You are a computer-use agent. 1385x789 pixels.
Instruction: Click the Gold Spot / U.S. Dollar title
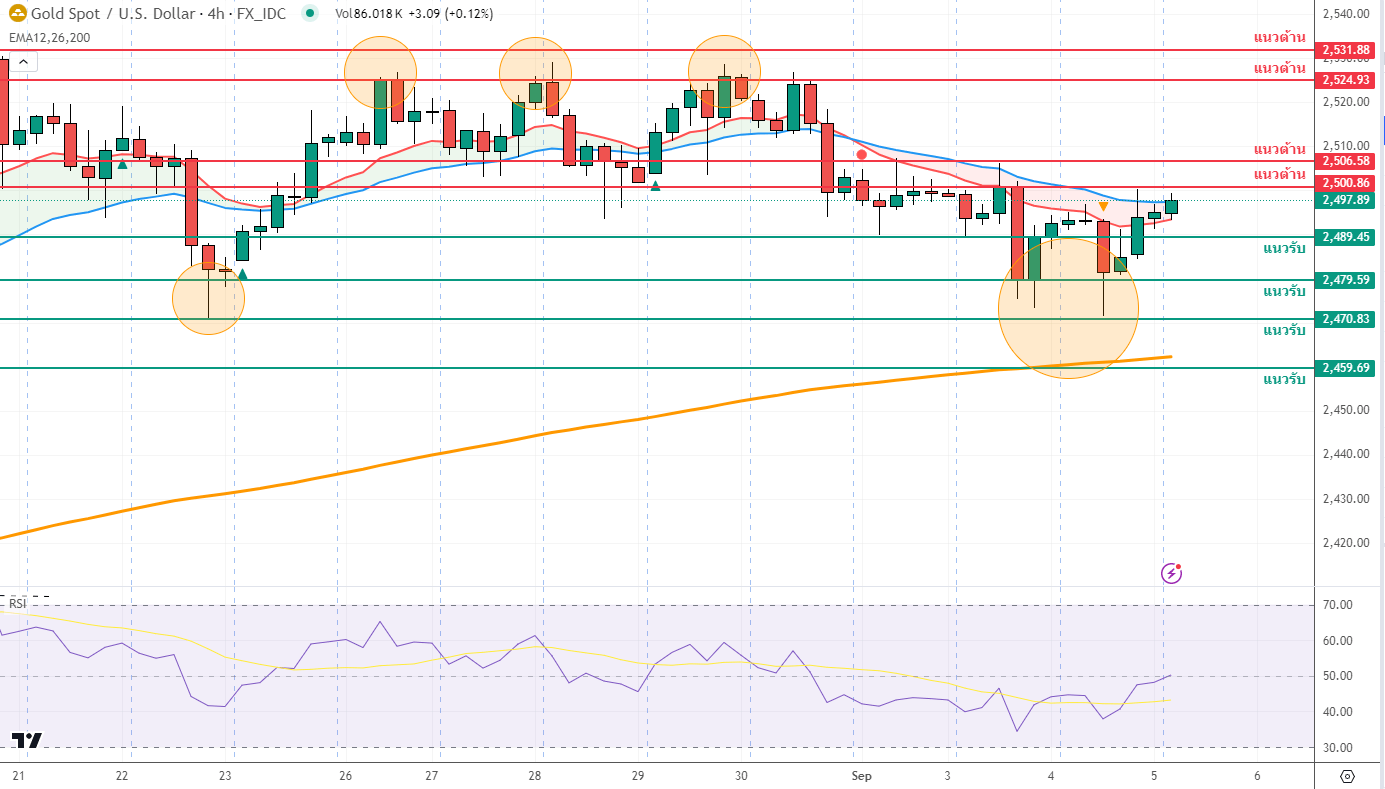coord(114,14)
